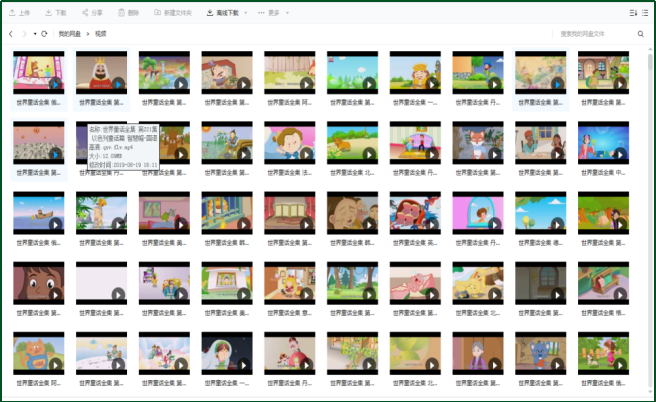Expand the arrow beside 更多
The height and width of the screenshot is (402, 656).
[x=287, y=13]
